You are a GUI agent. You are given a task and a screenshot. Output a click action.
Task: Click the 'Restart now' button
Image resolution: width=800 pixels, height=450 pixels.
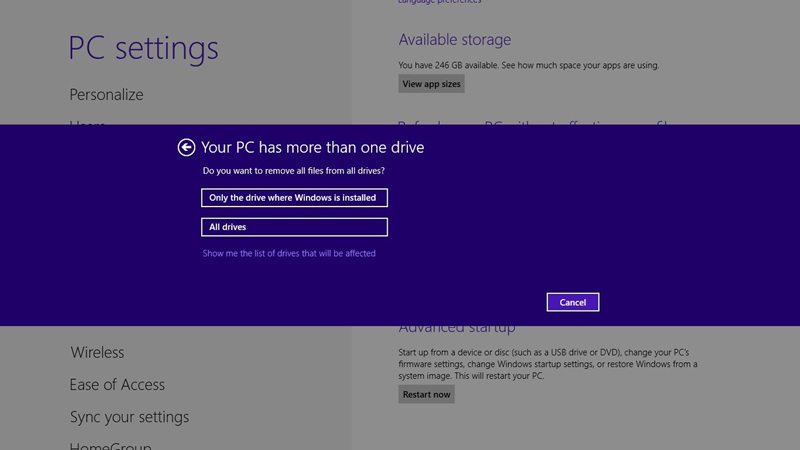click(426, 395)
